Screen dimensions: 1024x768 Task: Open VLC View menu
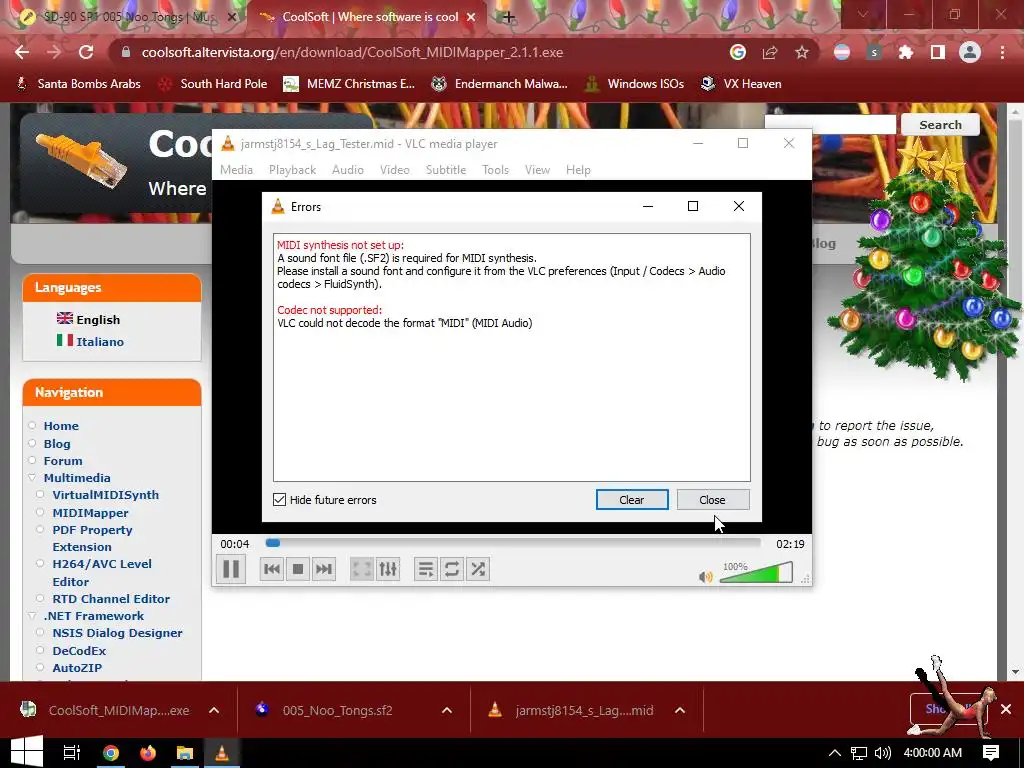(x=537, y=170)
